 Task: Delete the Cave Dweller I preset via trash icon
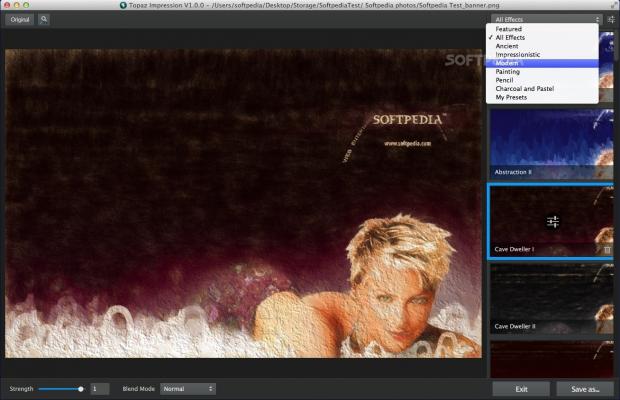[x=607, y=249]
